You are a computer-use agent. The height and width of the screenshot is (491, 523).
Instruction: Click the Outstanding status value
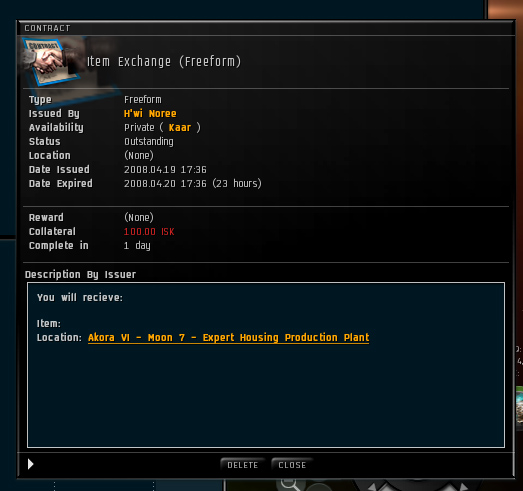pyautogui.click(x=149, y=141)
